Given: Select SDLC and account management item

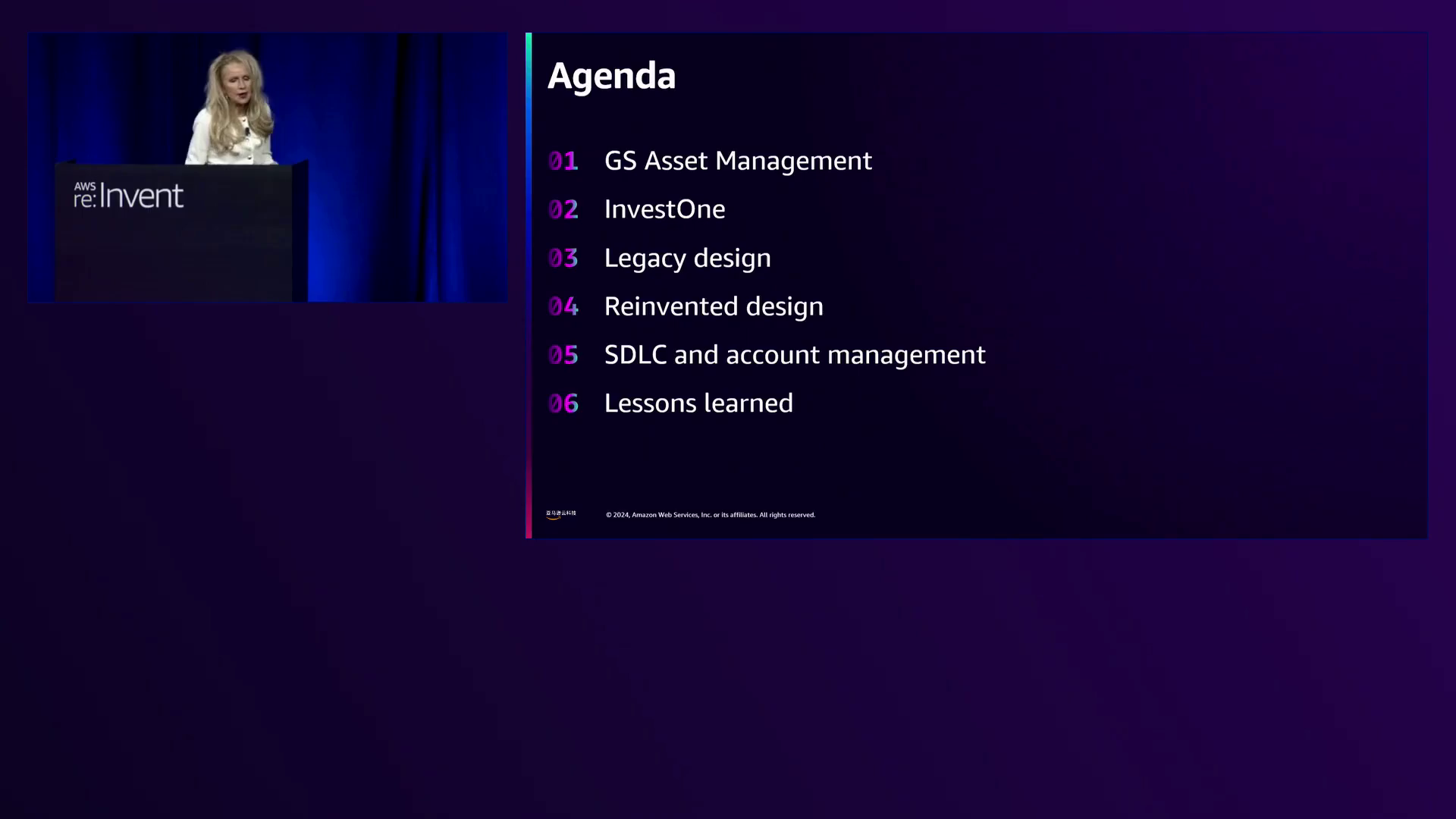Looking at the screenshot, I should click(795, 355).
